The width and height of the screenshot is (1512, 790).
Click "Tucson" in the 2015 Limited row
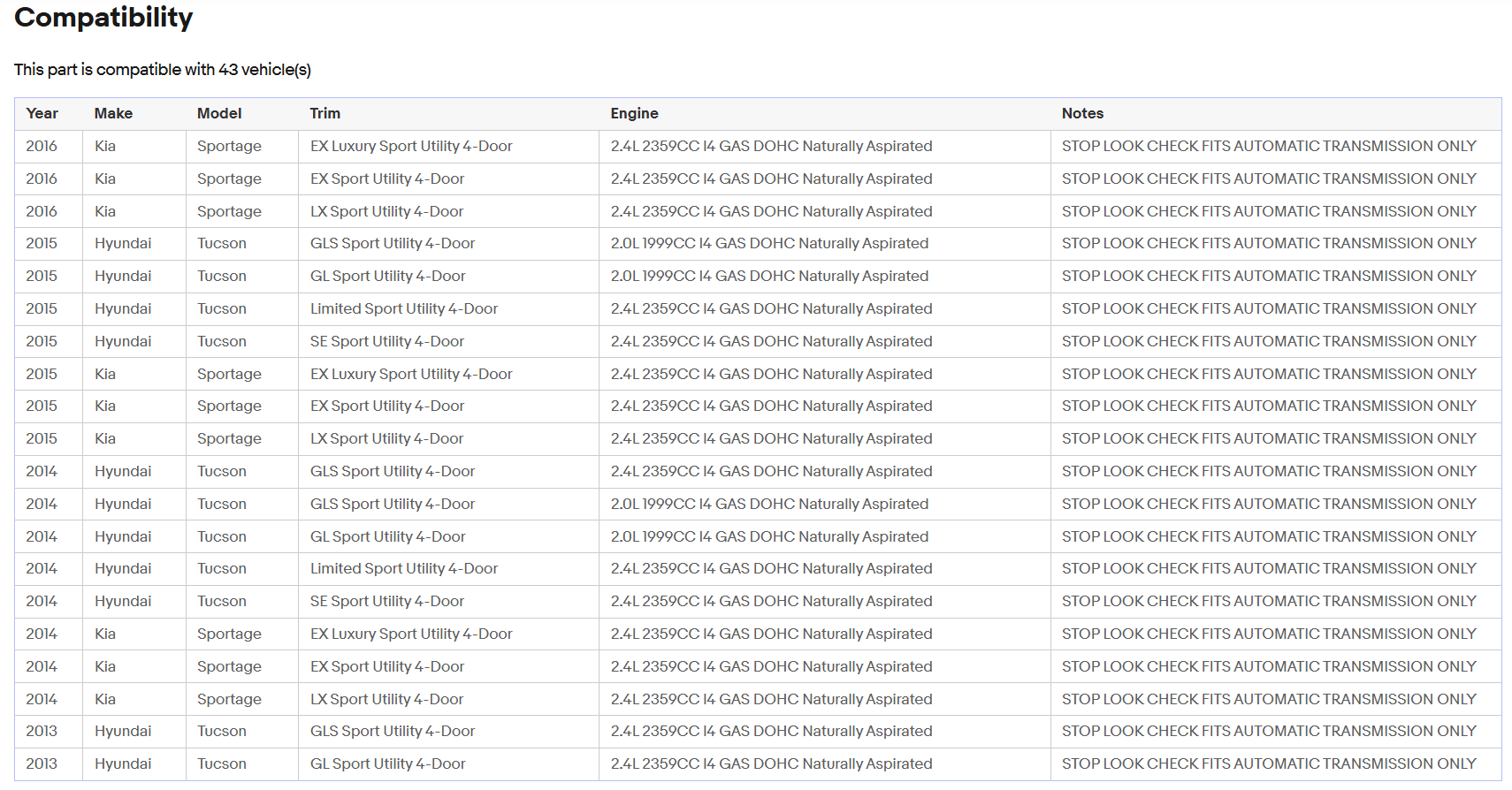(x=222, y=309)
